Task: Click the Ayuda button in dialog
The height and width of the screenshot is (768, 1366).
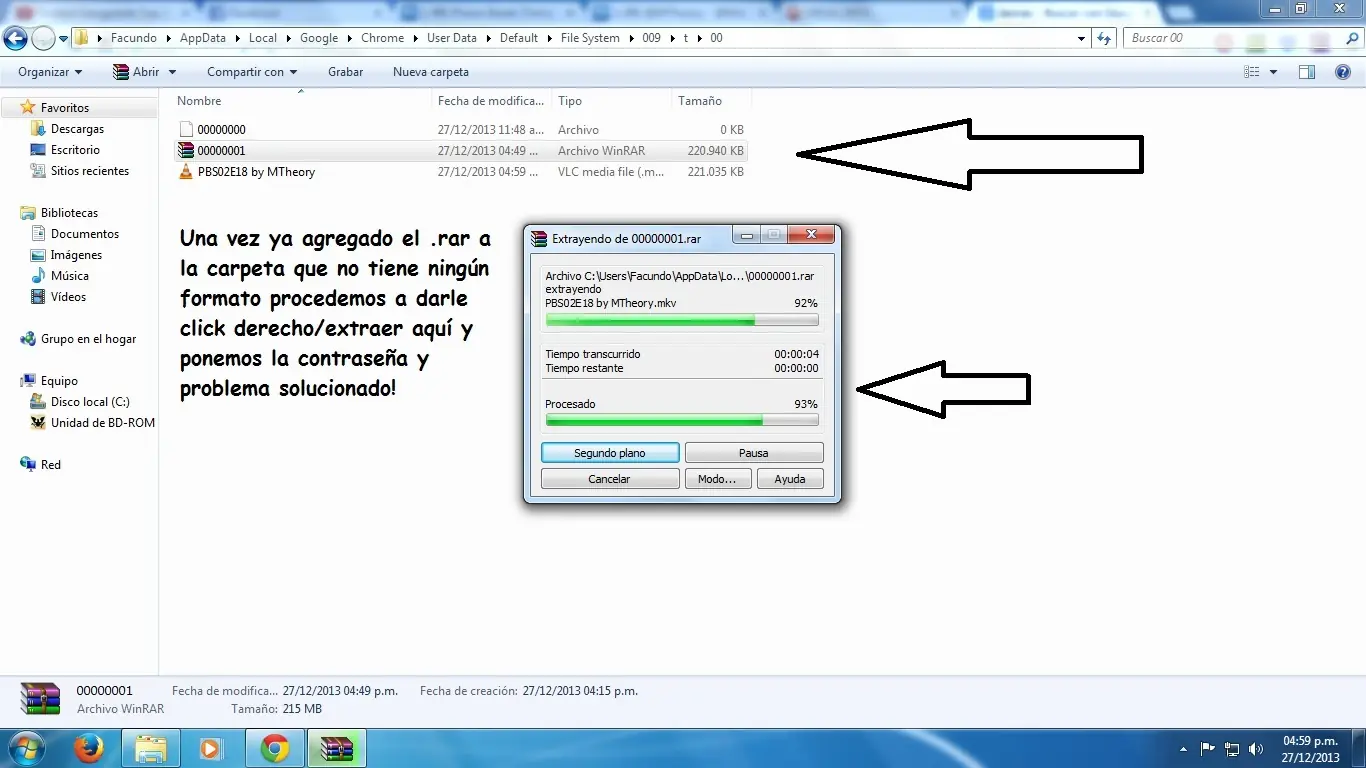Action: click(x=790, y=479)
